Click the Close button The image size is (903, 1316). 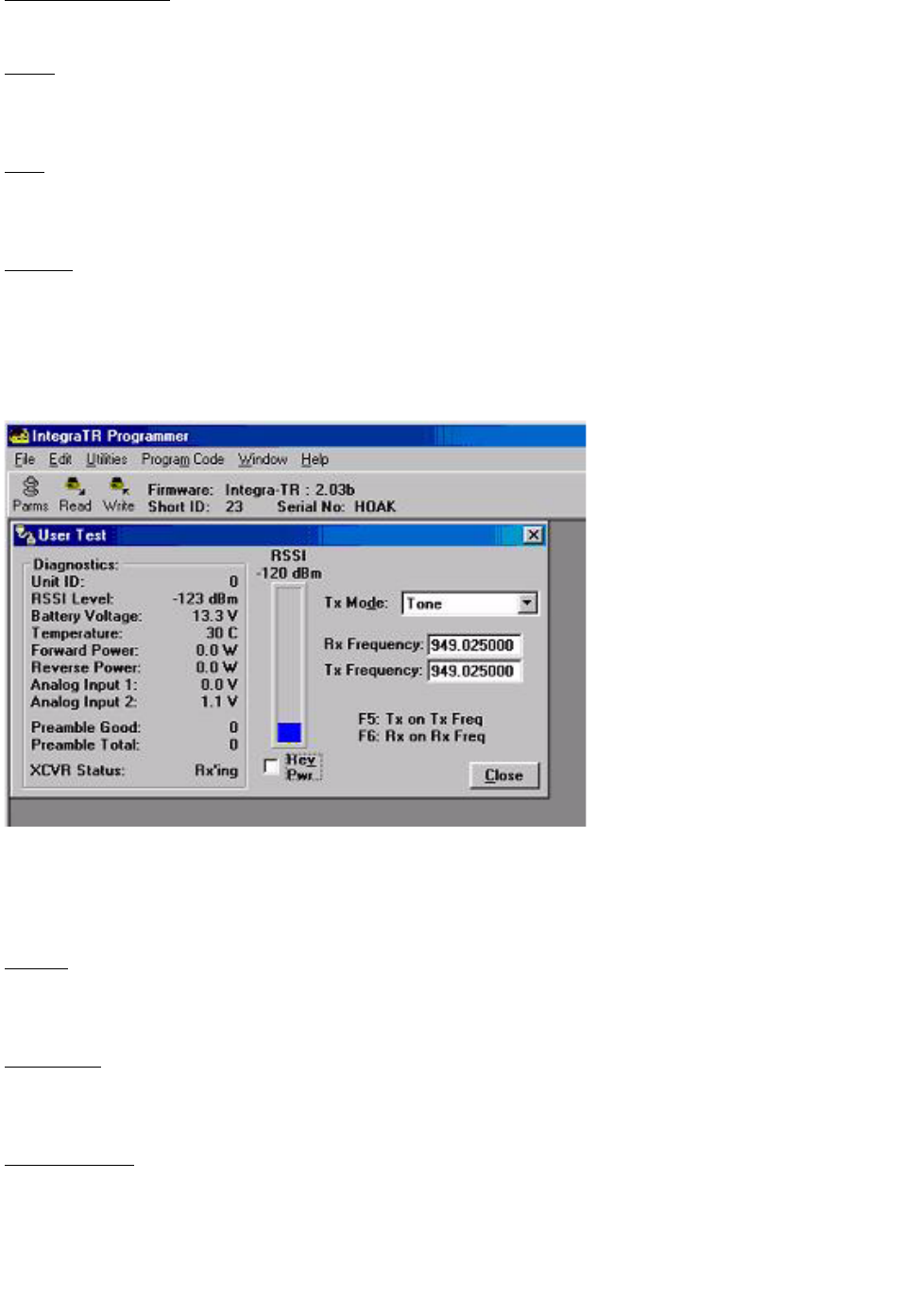[503, 776]
